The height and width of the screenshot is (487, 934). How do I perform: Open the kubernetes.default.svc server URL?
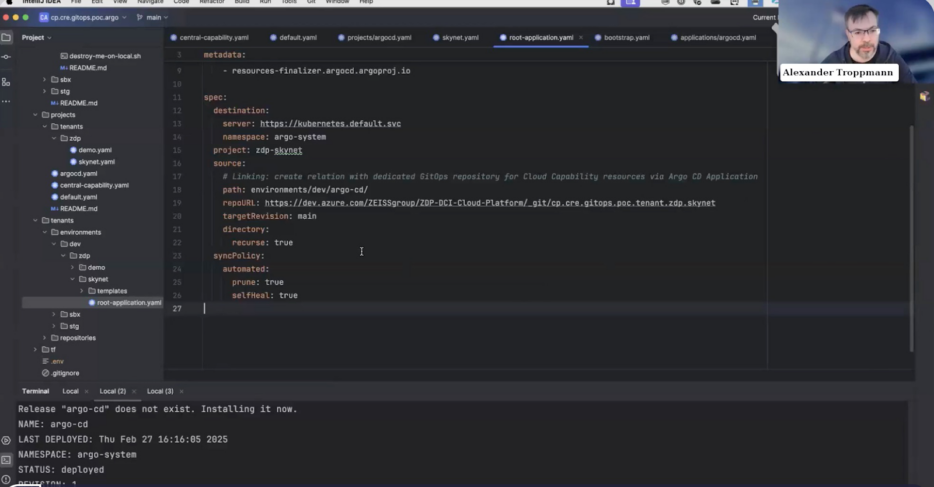tap(330, 124)
